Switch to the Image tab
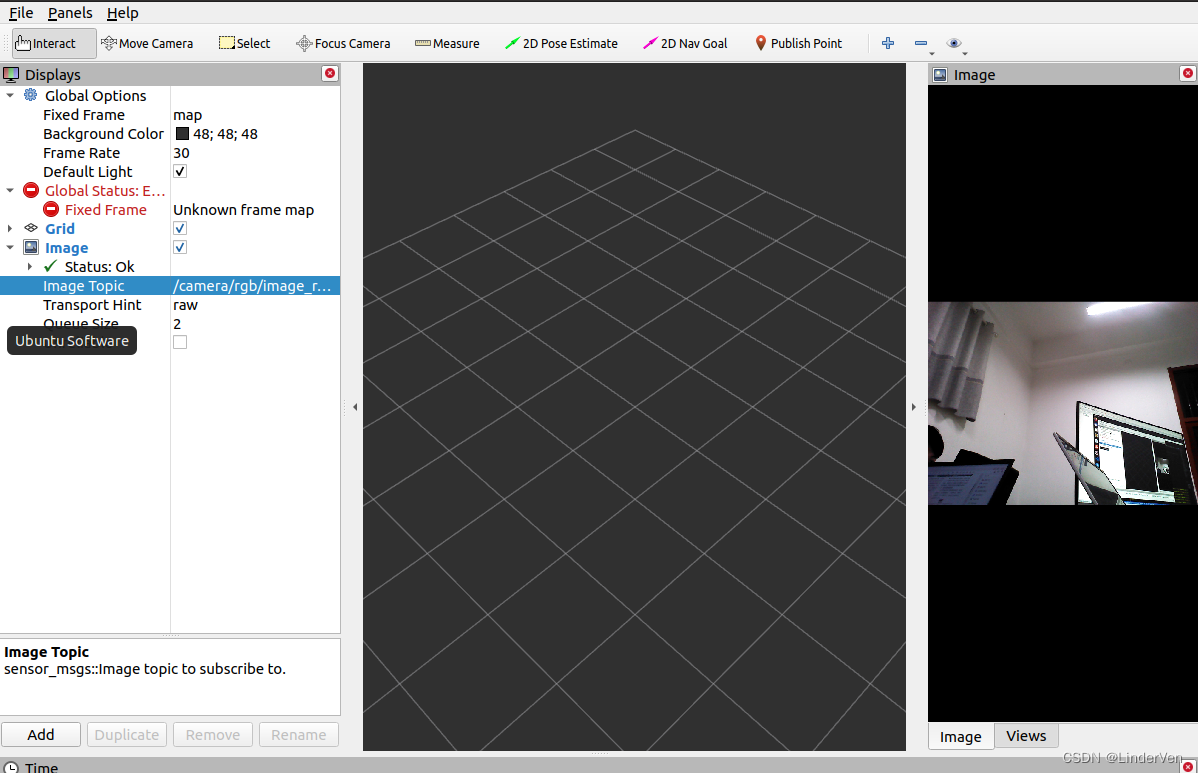Image resolution: width=1198 pixels, height=773 pixels. 960,736
